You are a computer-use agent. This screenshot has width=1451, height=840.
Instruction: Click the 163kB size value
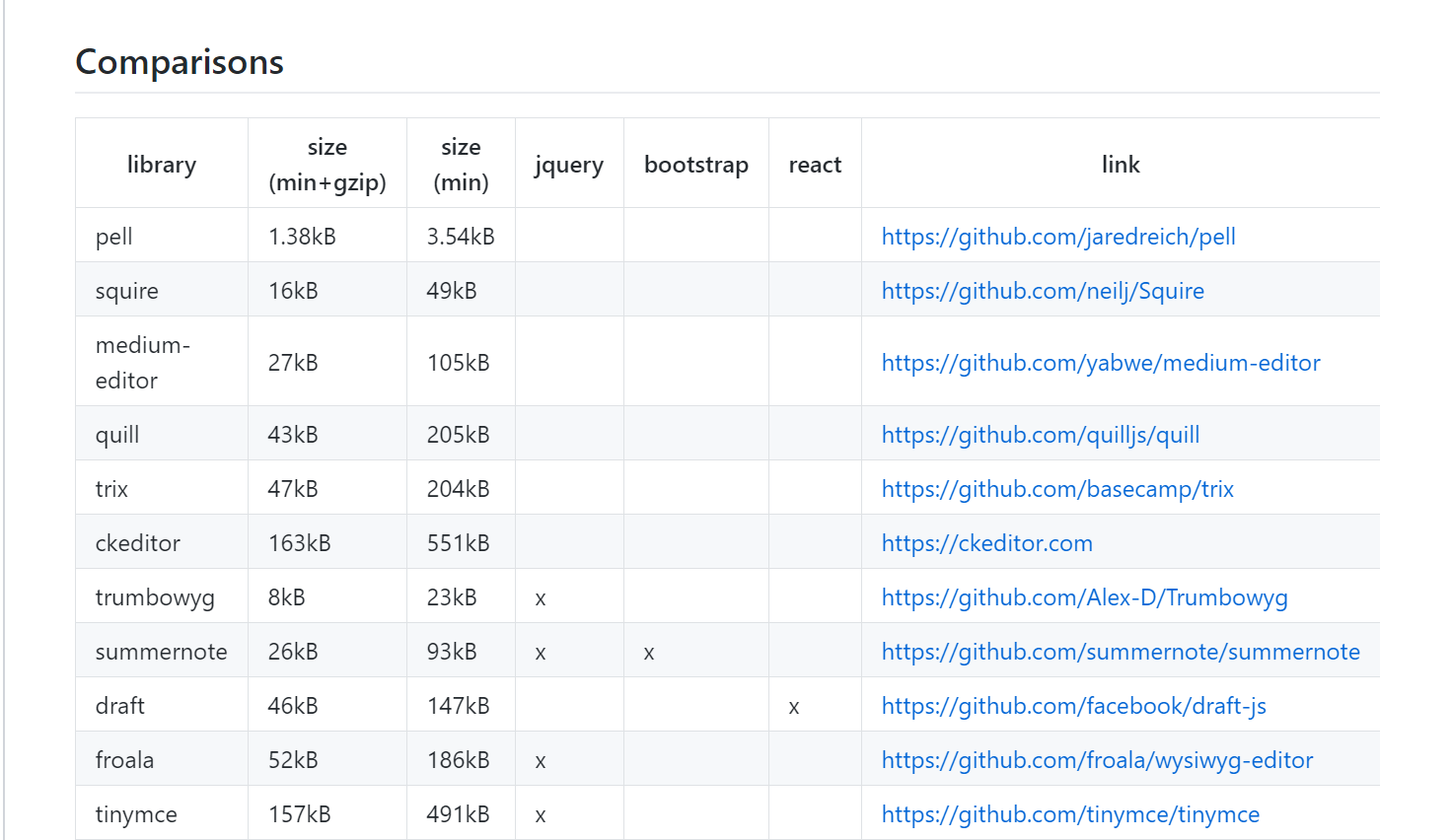pyautogui.click(x=300, y=543)
